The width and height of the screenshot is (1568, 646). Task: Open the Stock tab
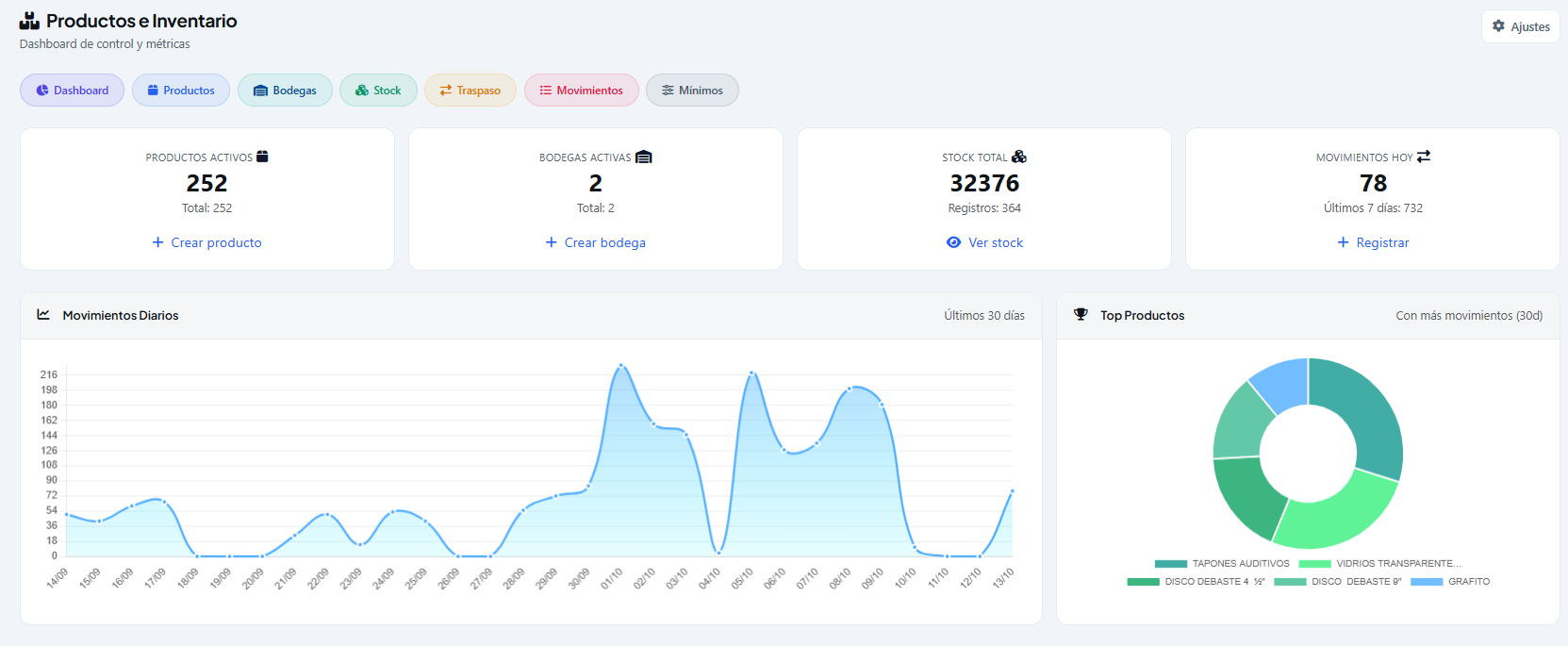(x=378, y=91)
